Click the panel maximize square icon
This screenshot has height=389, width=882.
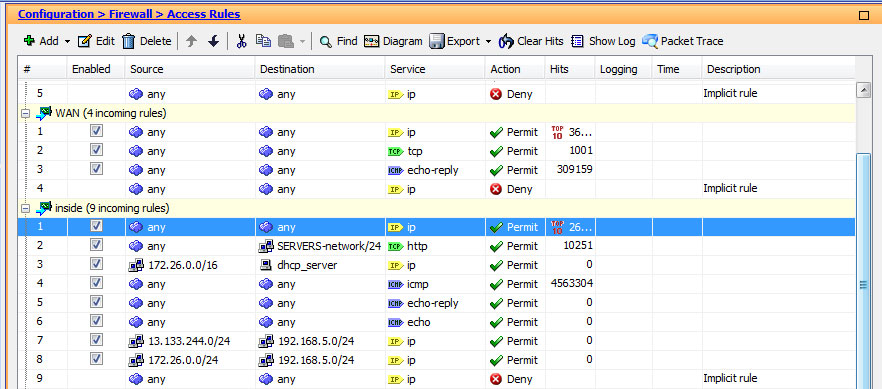pyautogui.click(x=863, y=16)
